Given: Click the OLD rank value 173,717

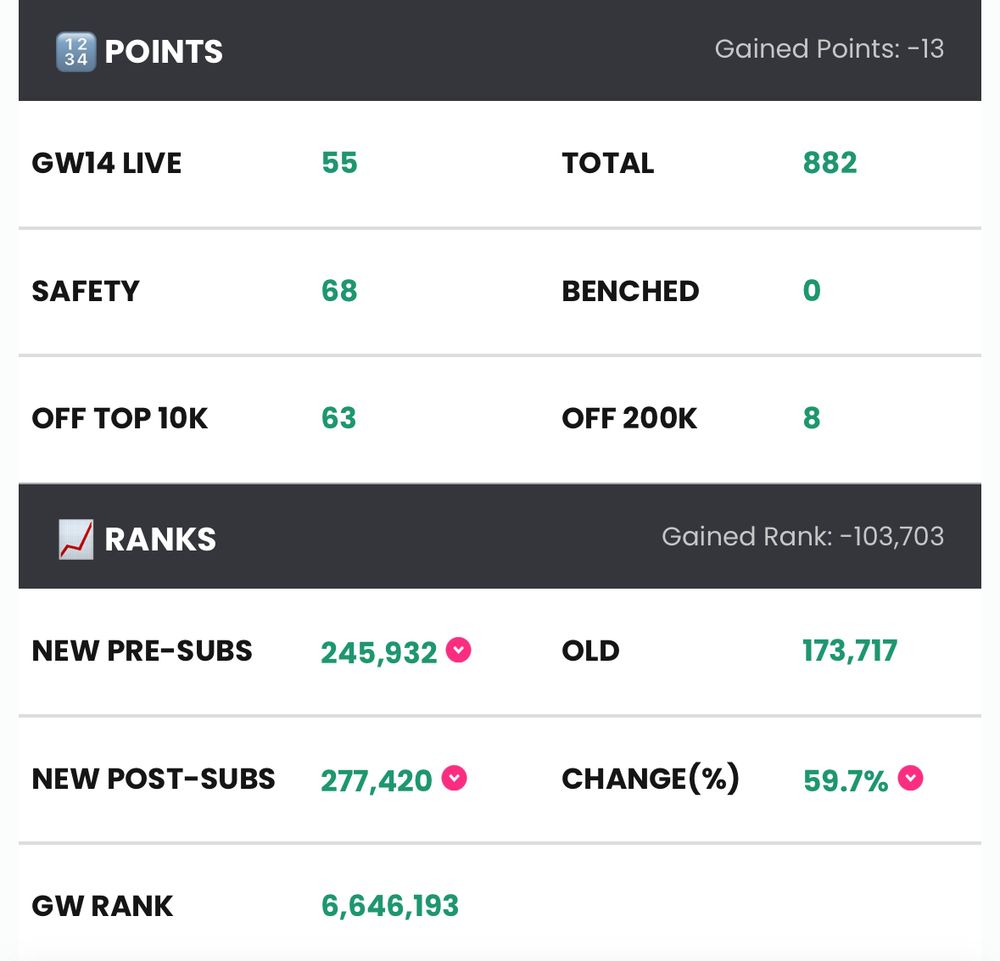Looking at the screenshot, I should [x=850, y=651].
